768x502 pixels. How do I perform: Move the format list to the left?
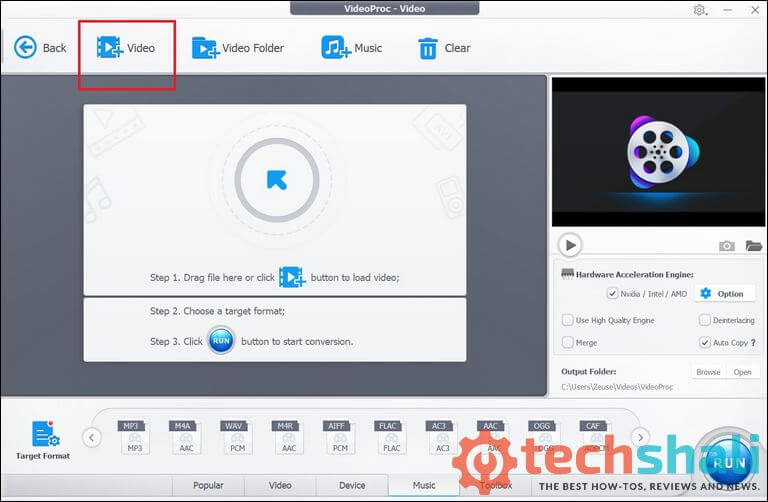[92, 437]
